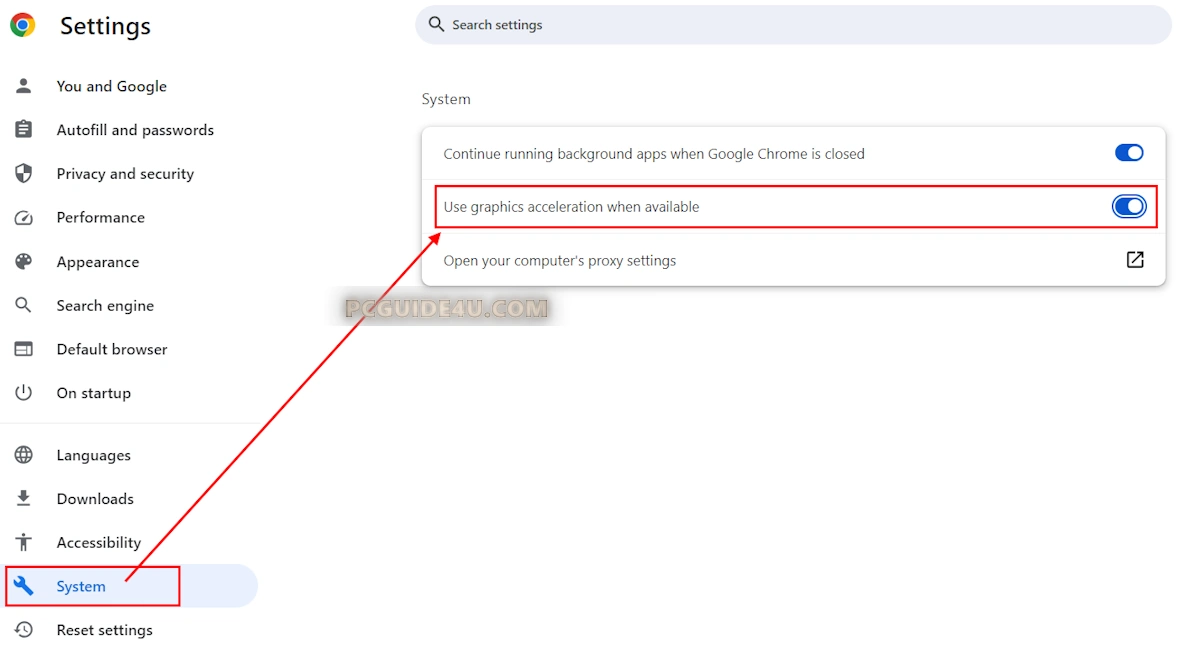This screenshot has height=658, width=1200.
Task: Open the Search engine settings section
Action: pyautogui.click(x=105, y=306)
